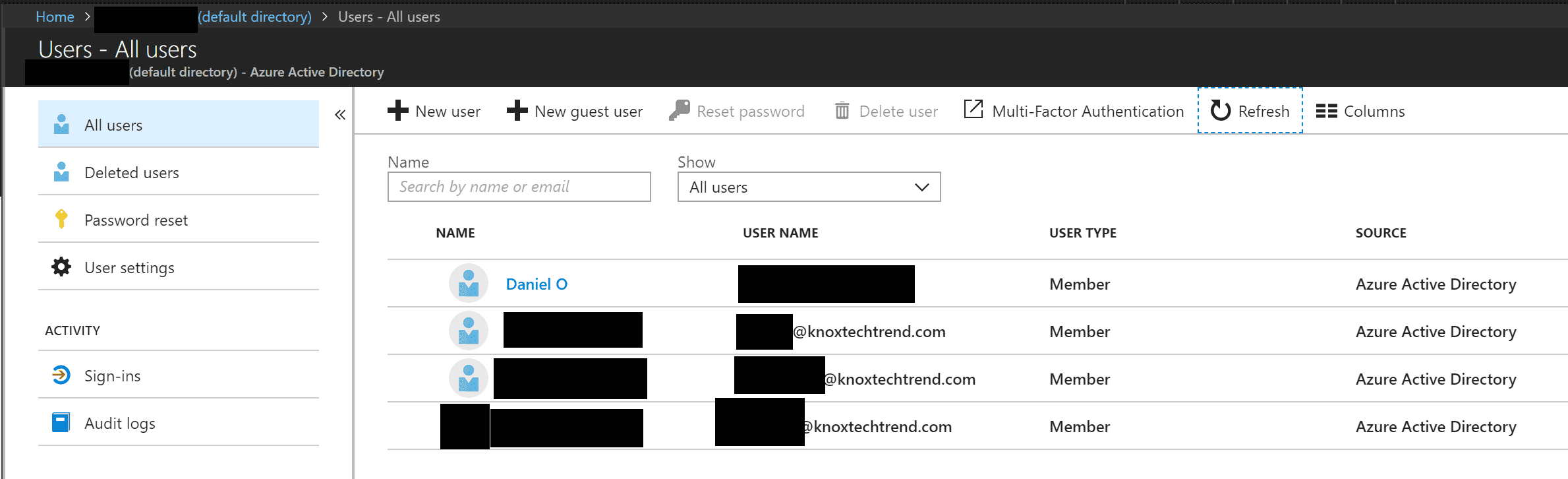Go to Password reset section
Image resolution: width=1568 pixels, height=479 pixels.
pyautogui.click(x=179, y=219)
